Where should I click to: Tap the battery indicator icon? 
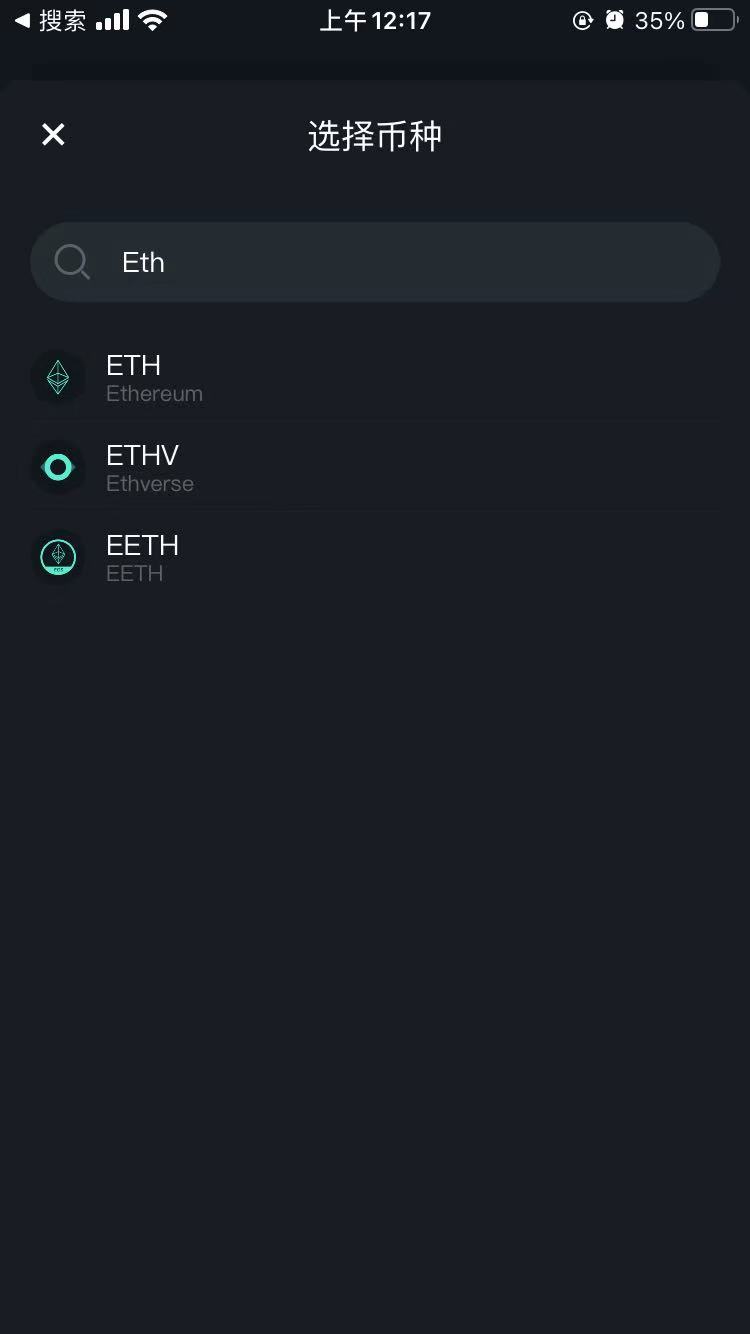[714, 20]
